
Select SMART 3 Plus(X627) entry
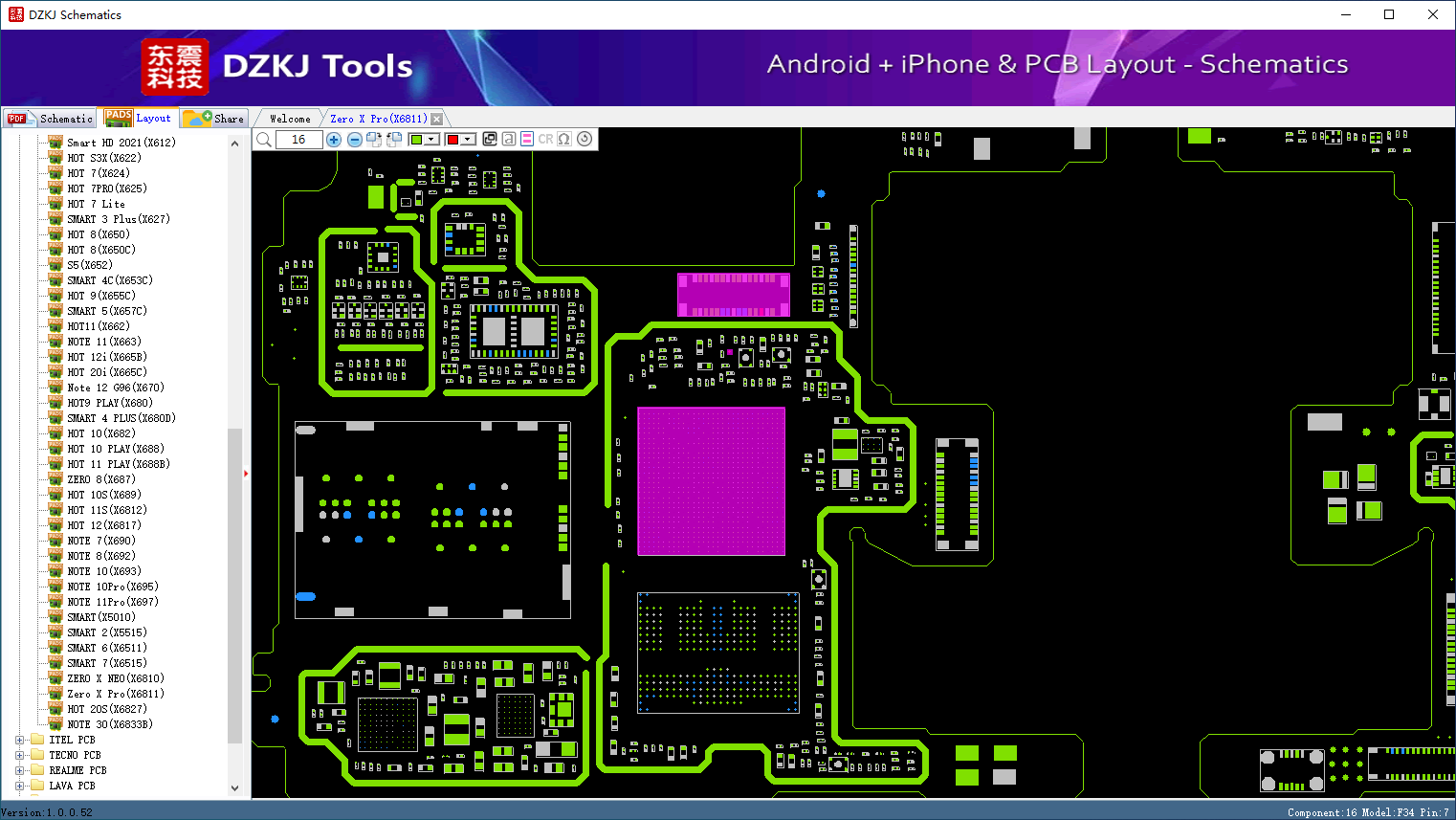click(x=119, y=219)
